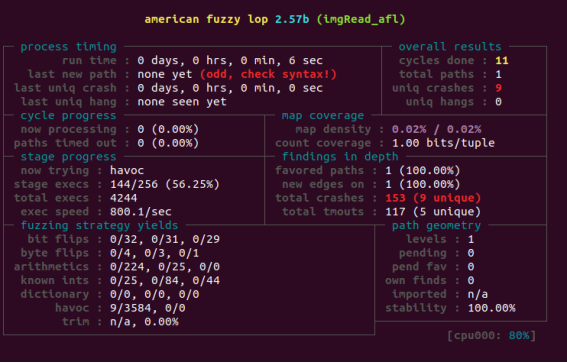The image size is (567, 363).
Task: Click the 'cycle progress' section header
Action: [68, 115]
